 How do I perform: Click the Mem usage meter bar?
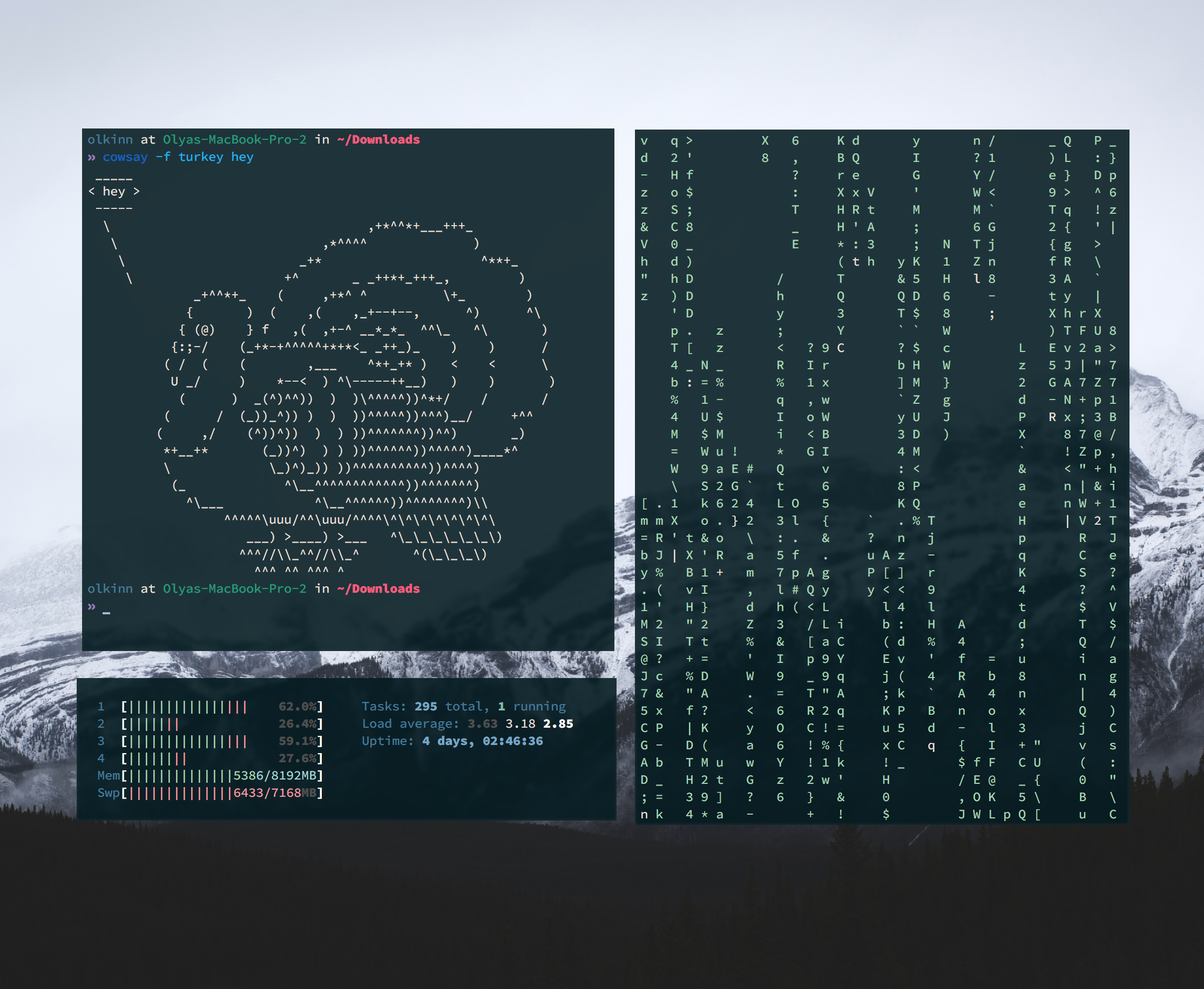(x=180, y=776)
